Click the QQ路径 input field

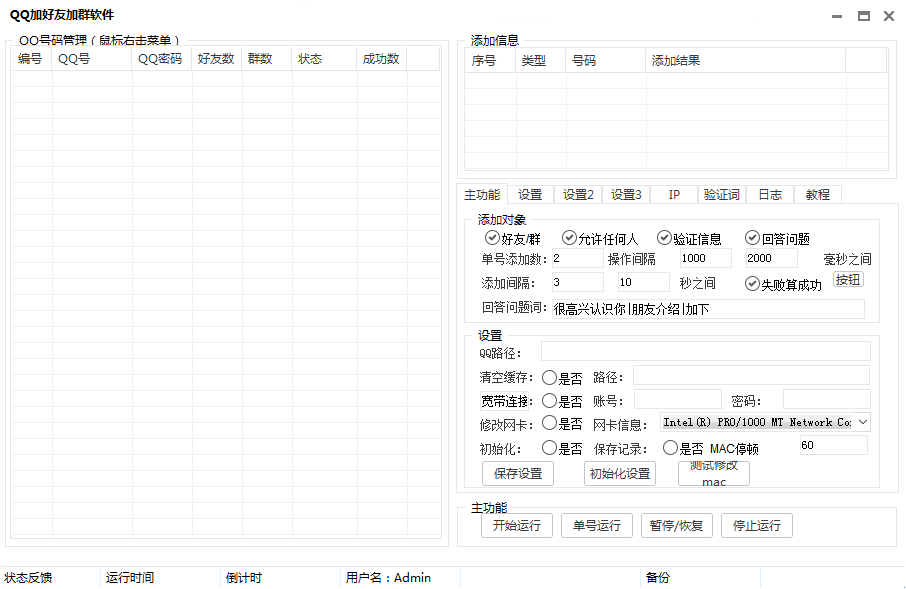point(706,351)
